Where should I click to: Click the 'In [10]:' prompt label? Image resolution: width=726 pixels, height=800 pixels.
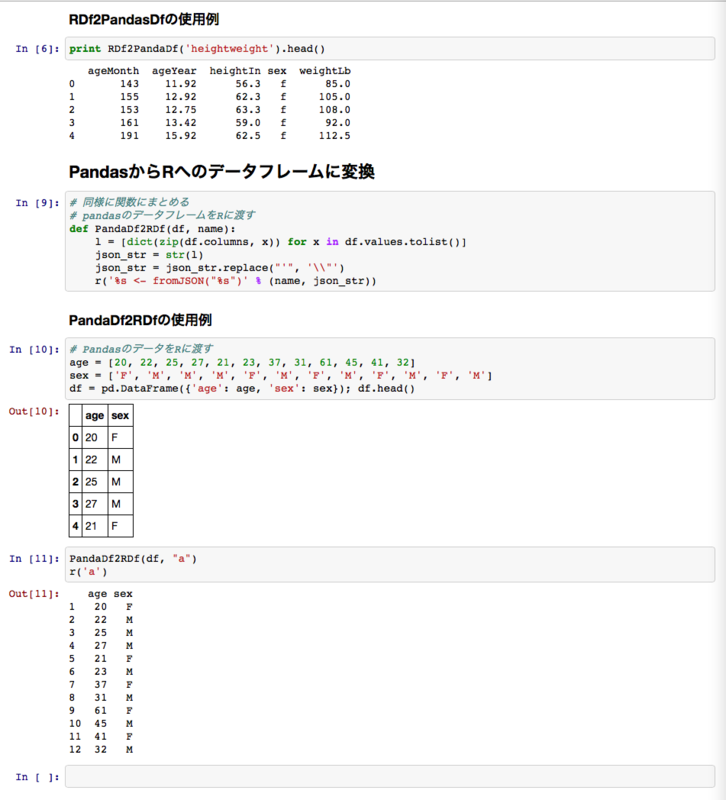[34, 349]
